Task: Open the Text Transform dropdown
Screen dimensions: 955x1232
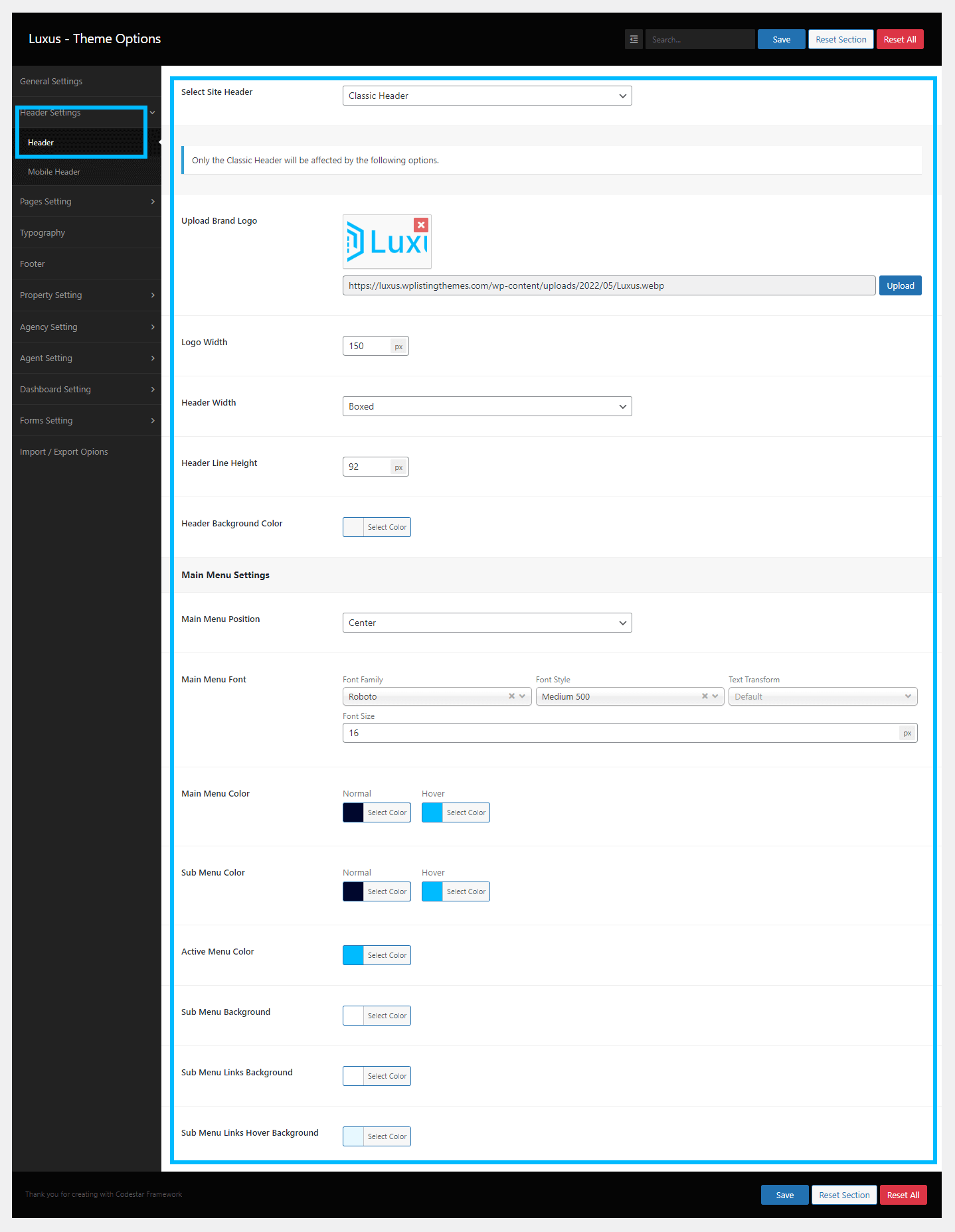Action: coord(822,696)
